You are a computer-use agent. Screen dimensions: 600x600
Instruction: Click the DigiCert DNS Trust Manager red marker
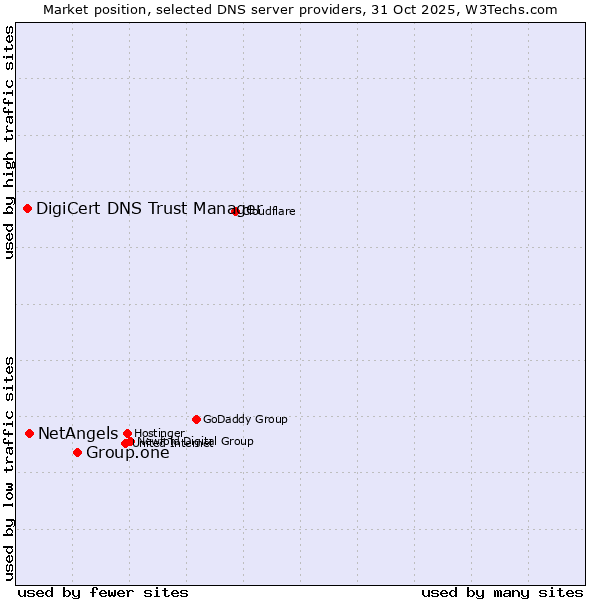[x=28, y=208]
